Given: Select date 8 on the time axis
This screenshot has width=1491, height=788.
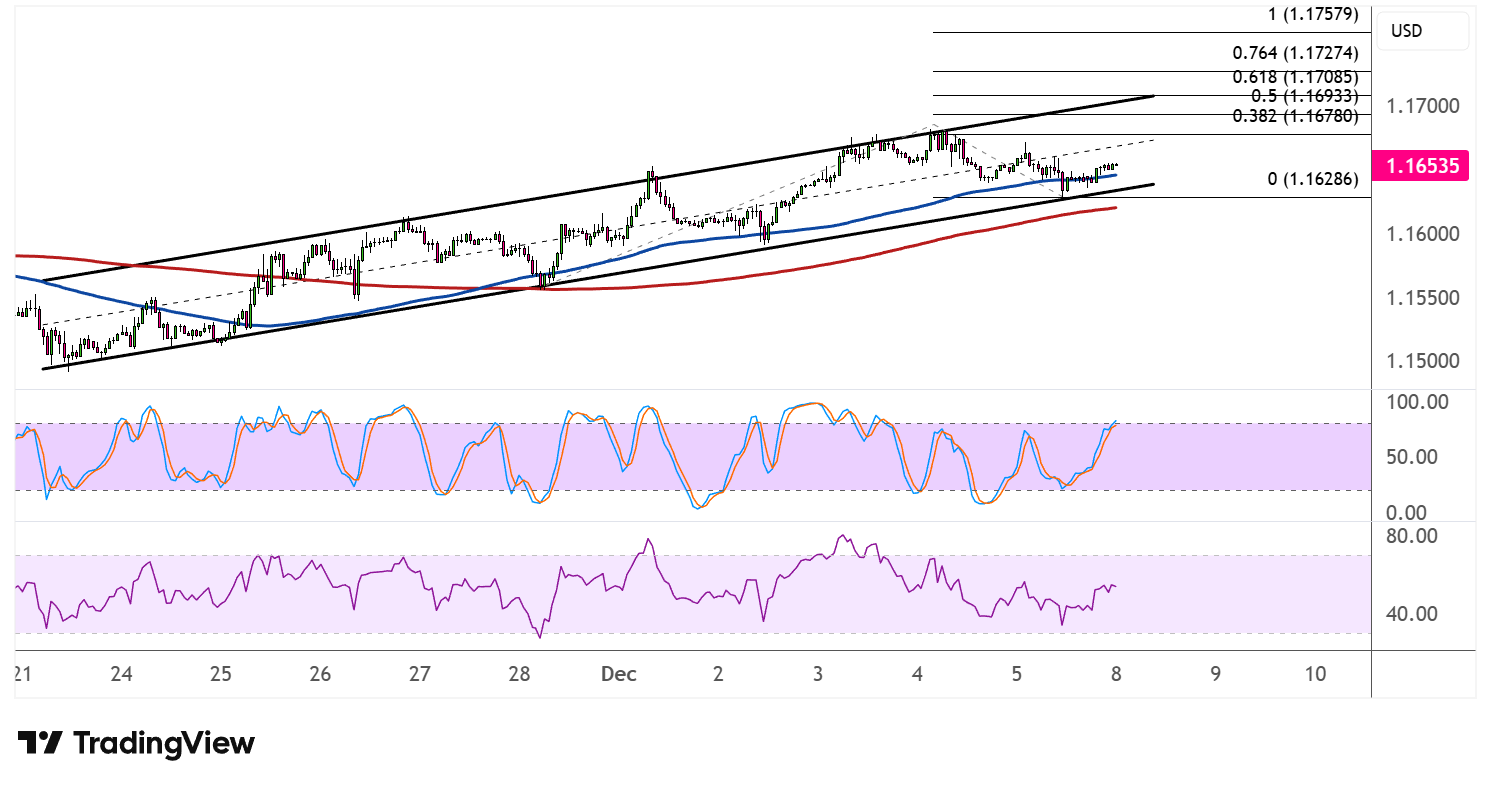Looking at the screenshot, I should click(1116, 675).
